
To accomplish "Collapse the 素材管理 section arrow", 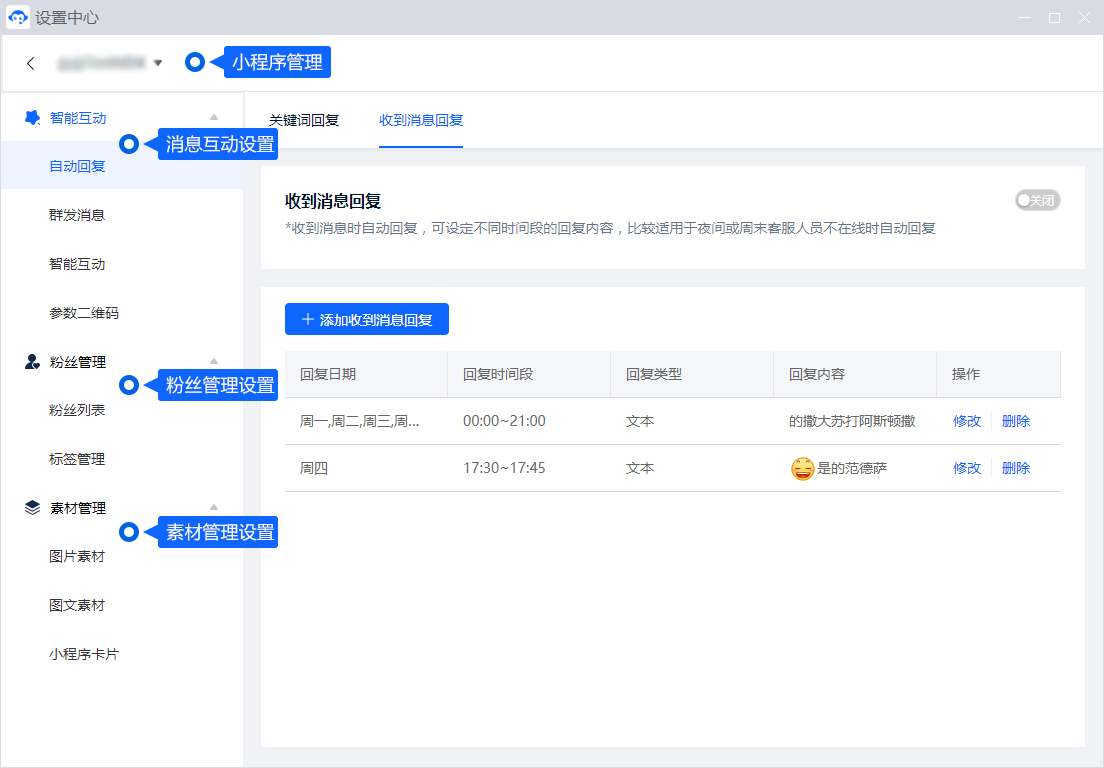I will click(213, 508).
